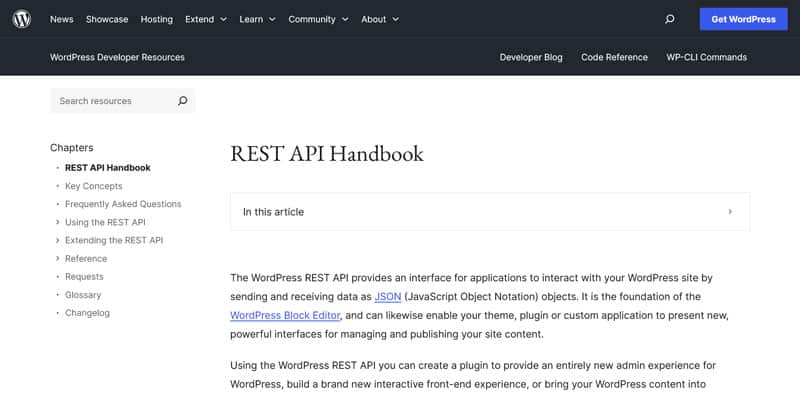This screenshot has width=800, height=397.
Task: Click the Get WordPress button
Action: pos(743,19)
